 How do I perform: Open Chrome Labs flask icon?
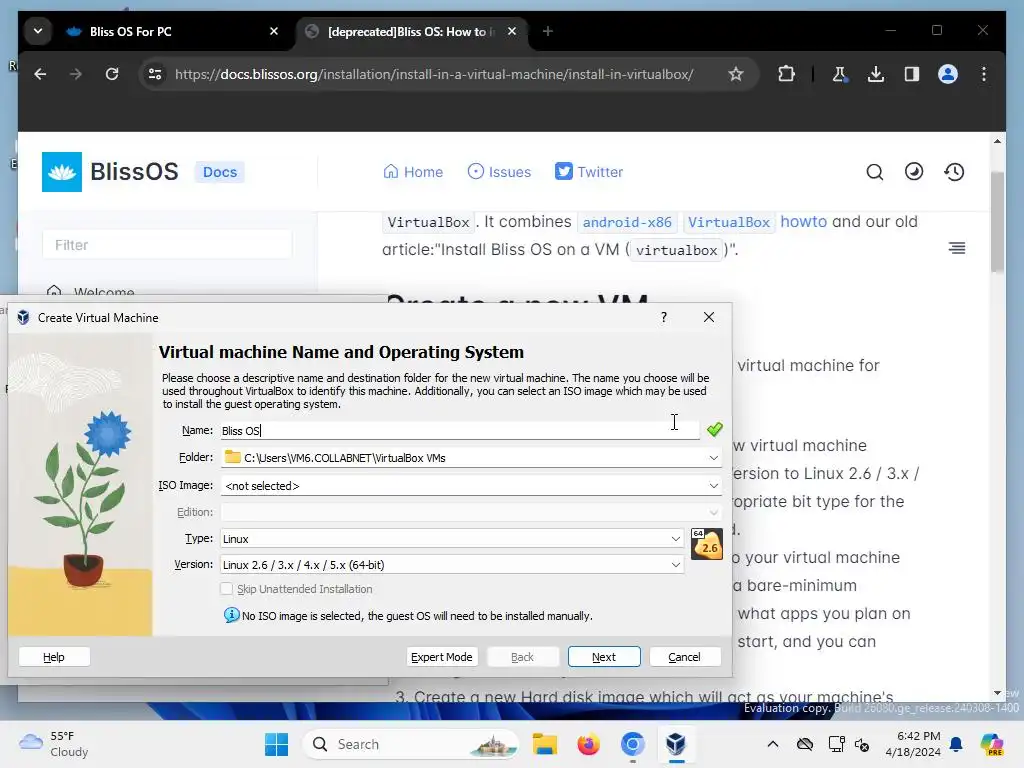[840, 74]
